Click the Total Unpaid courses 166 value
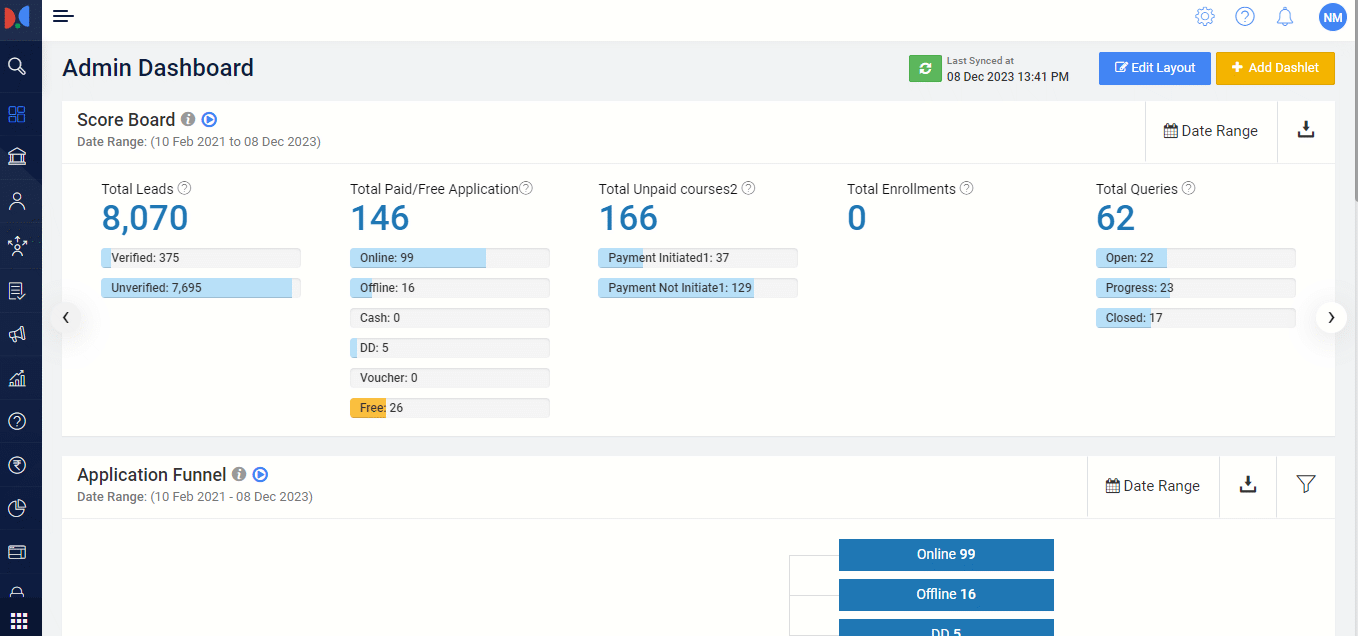Viewport: 1358px width, 636px height. point(628,218)
